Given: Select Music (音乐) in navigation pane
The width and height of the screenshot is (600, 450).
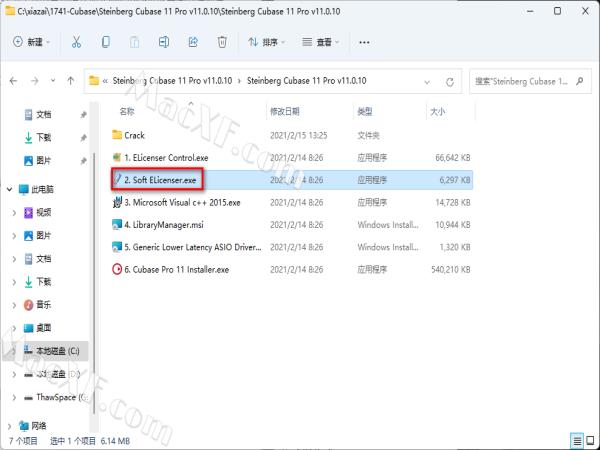Looking at the screenshot, I should click(38, 305).
